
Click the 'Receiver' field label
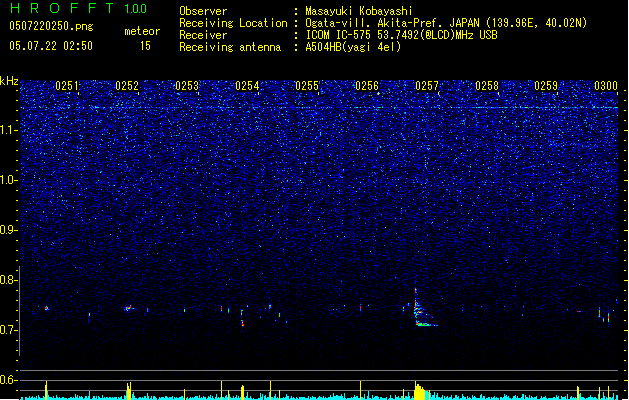[203, 35]
